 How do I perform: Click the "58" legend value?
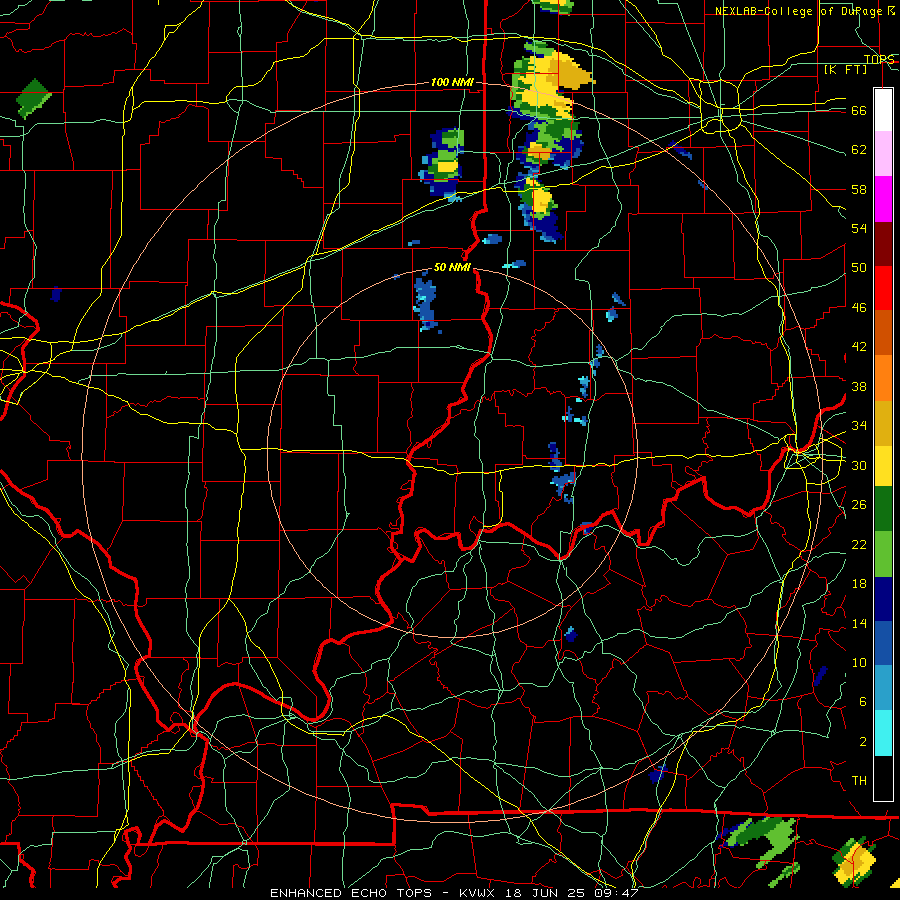tap(859, 189)
